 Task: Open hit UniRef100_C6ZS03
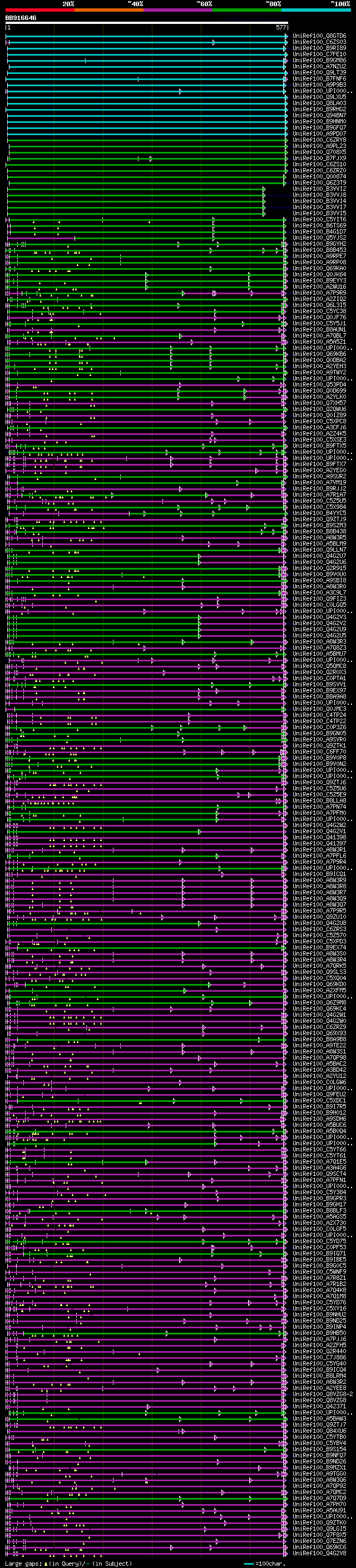pos(319,42)
